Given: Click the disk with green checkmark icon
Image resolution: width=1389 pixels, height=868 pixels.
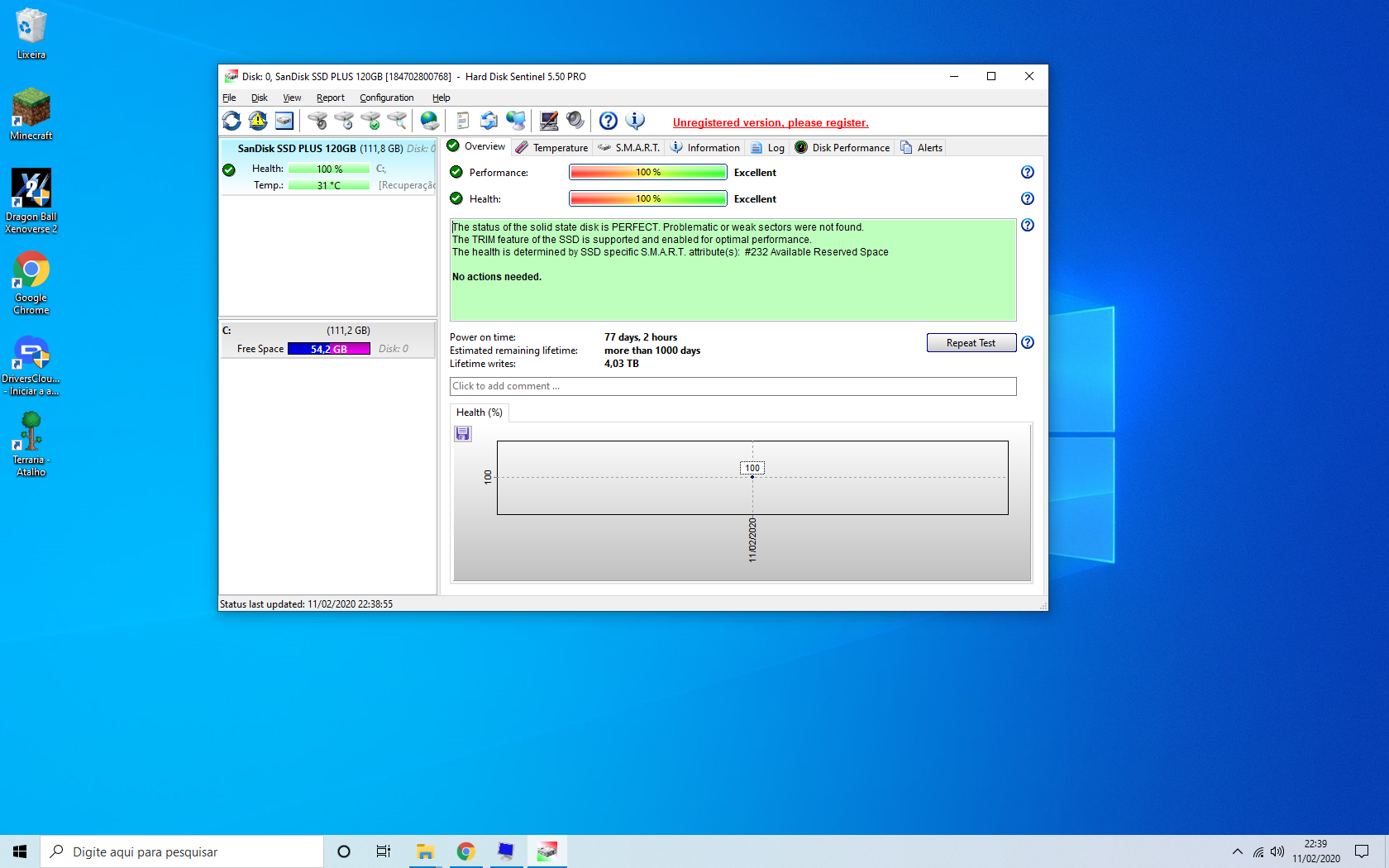Looking at the screenshot, I should (370, 121).
